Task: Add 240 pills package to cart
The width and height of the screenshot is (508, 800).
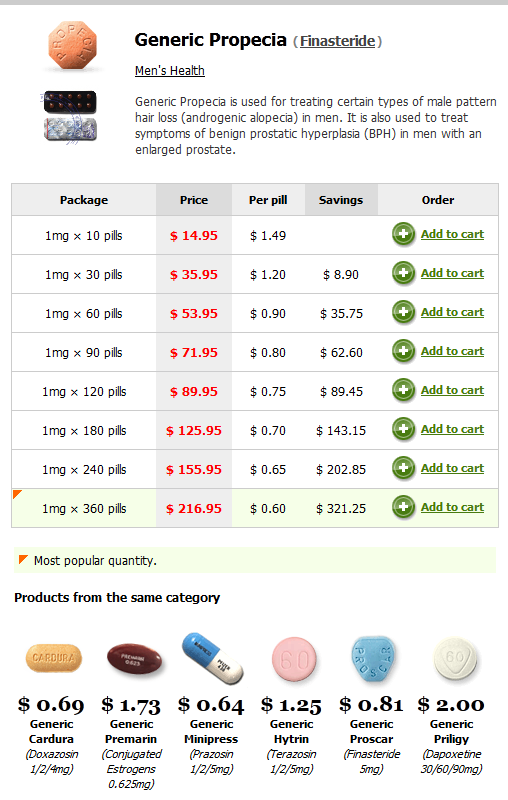Action: 452,468
